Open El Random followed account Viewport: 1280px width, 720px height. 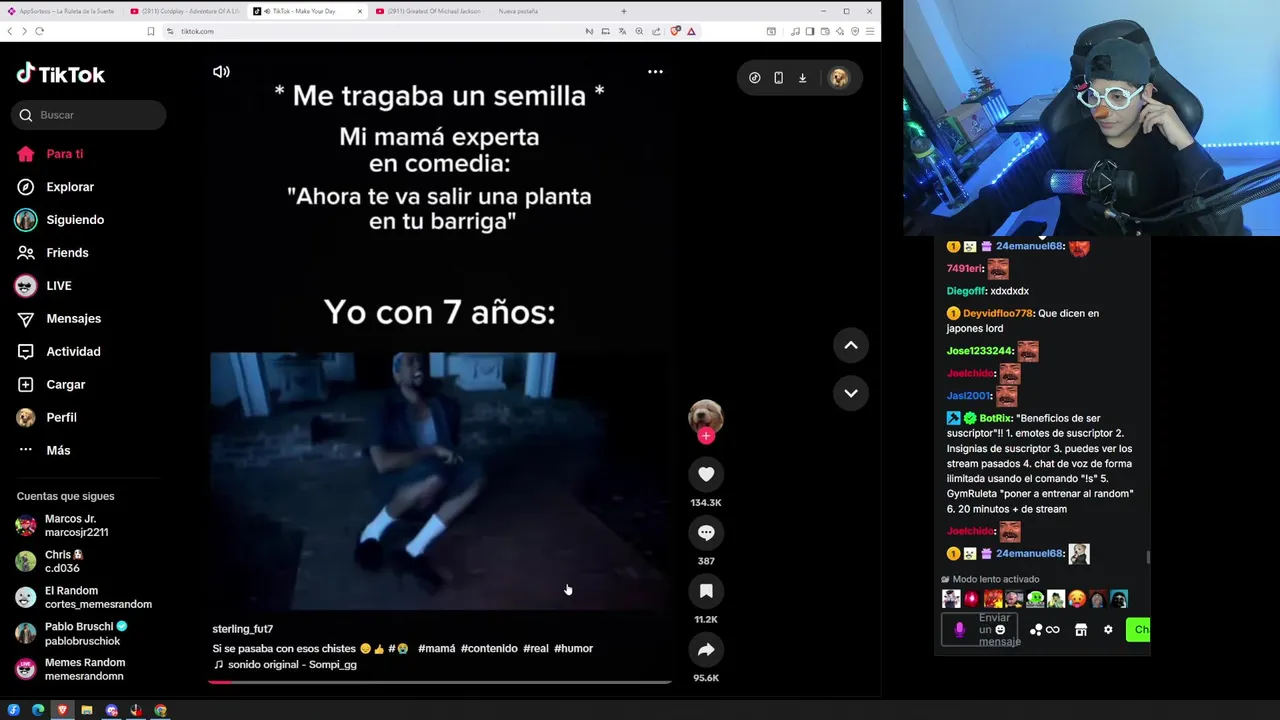[84, 598]
